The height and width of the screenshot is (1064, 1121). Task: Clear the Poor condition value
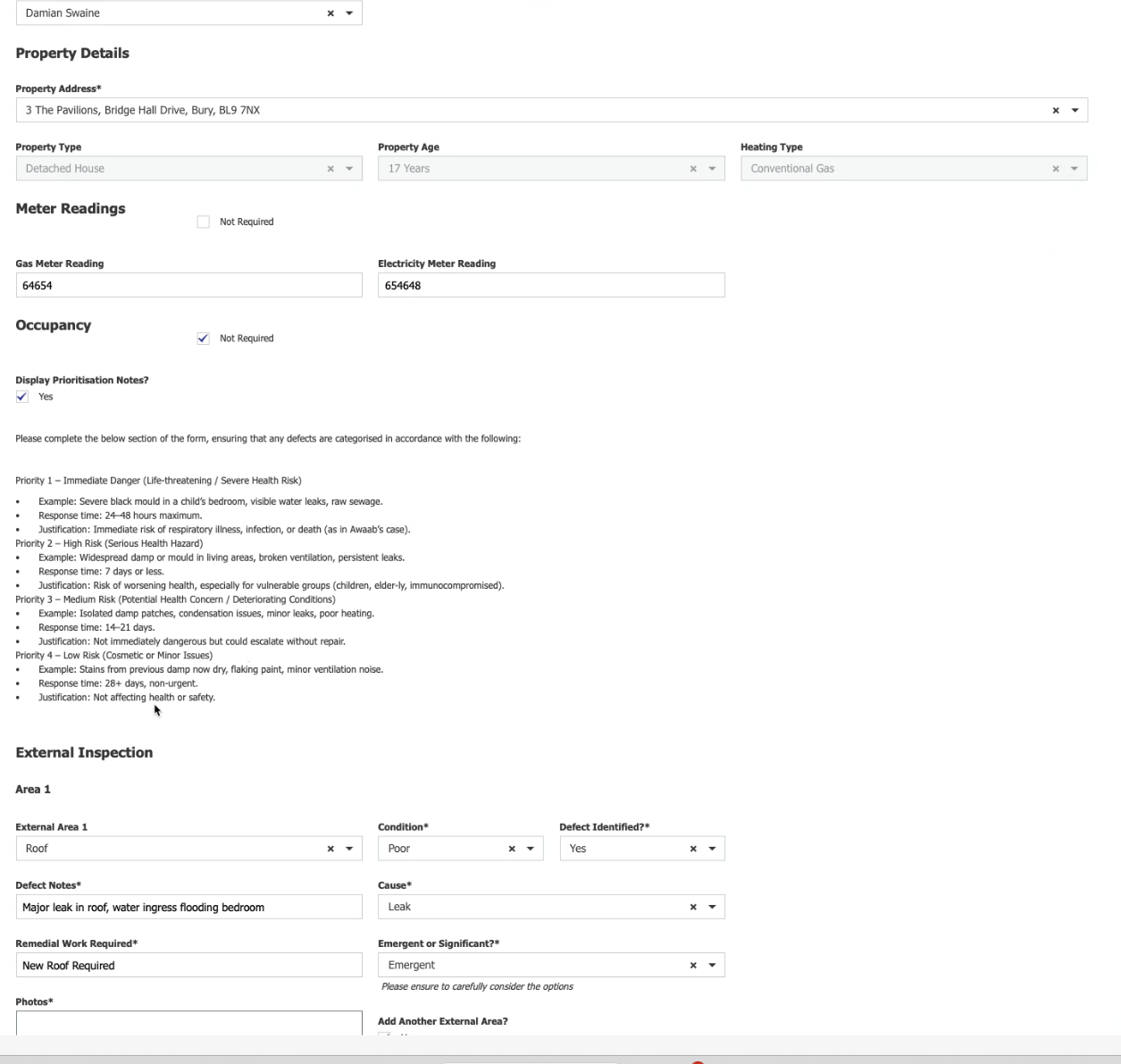point(511,848)
